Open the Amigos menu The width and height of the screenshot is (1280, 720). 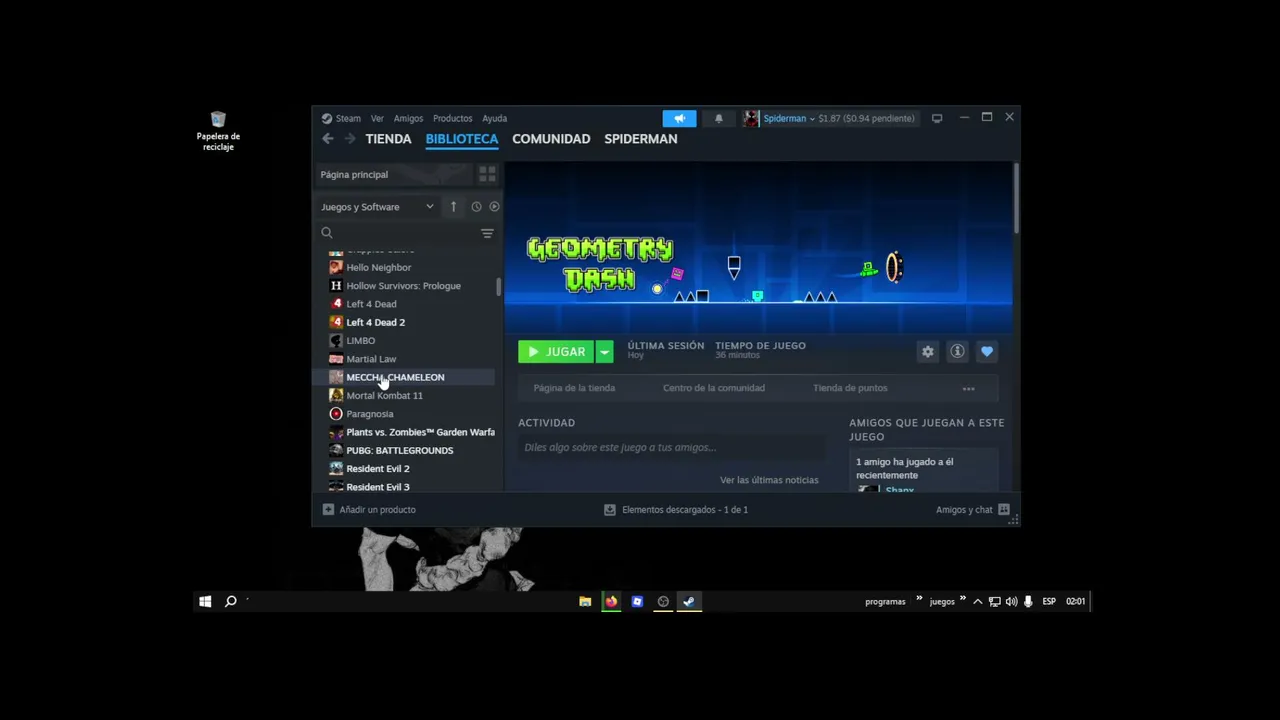click(x=408, y=118)
